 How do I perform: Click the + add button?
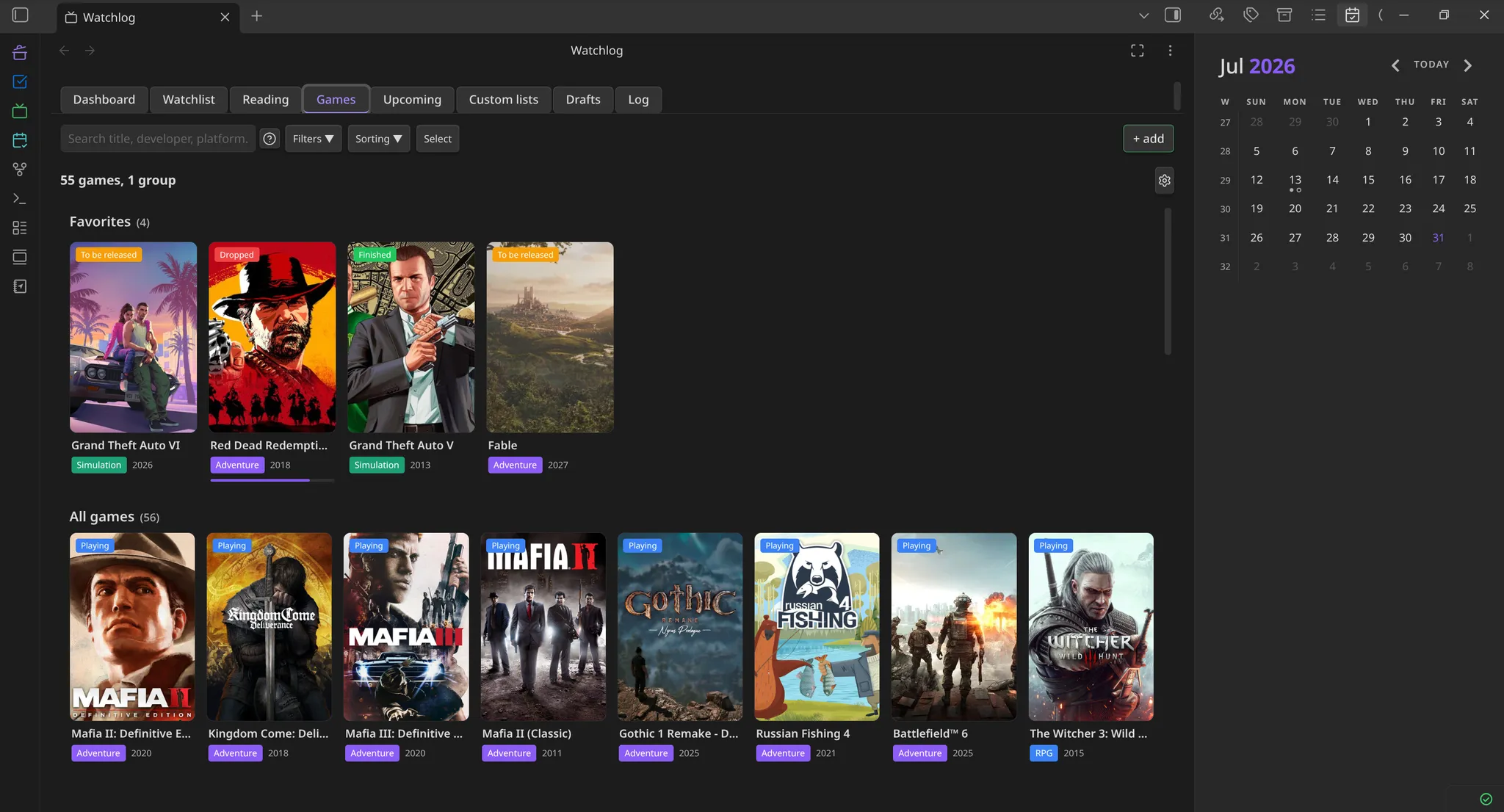[x=1148, y=139]
